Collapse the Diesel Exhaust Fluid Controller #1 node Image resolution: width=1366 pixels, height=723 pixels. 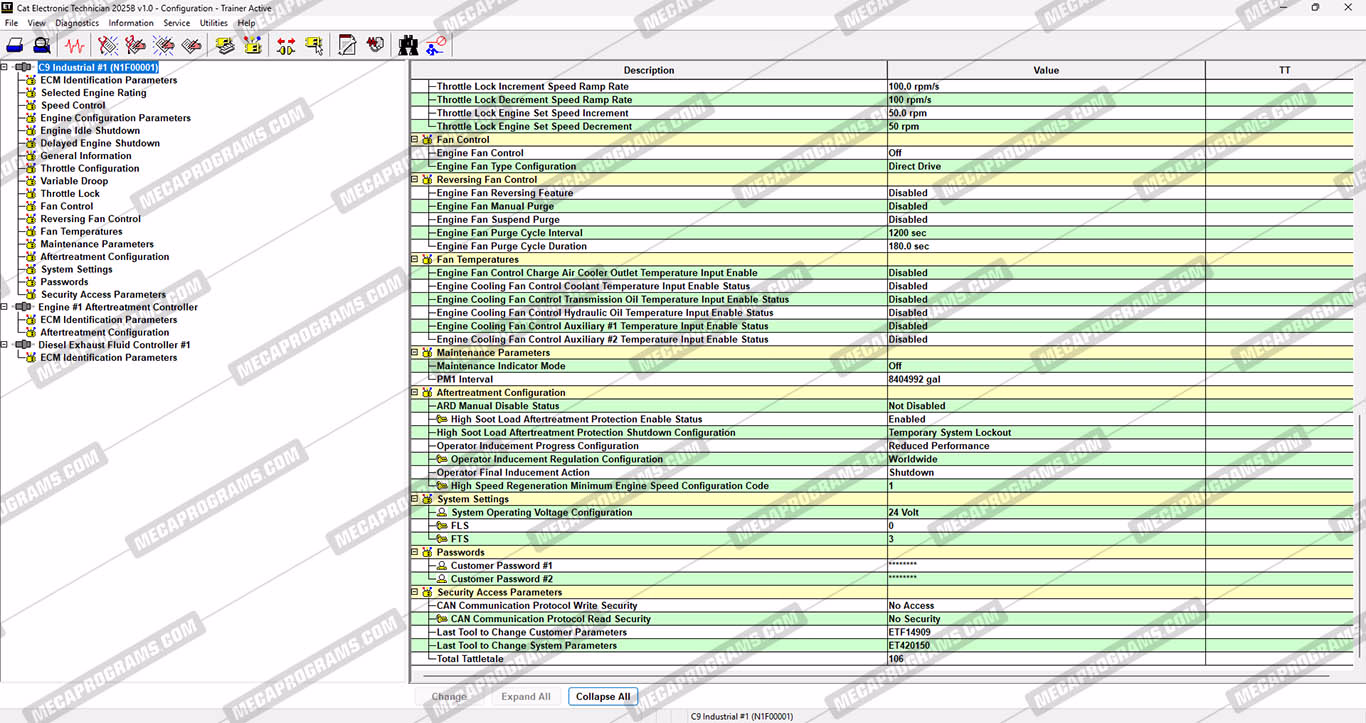click(5, 345)
